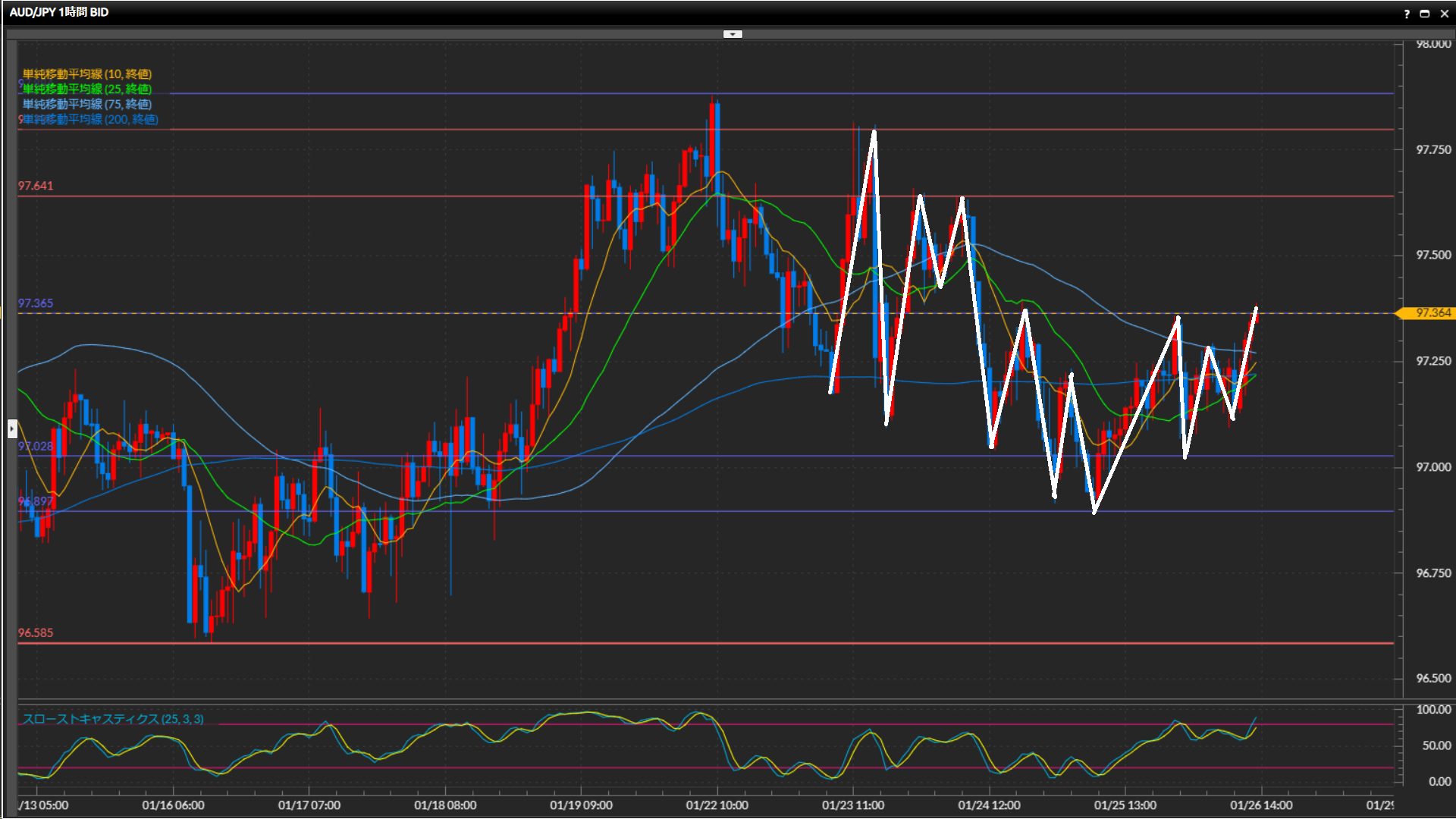The width and height of the screenshot is (1456, 819).
Task: Click the stochastic 50.00 scale label
Action: pyautogui.click(x=1436, y=746)
